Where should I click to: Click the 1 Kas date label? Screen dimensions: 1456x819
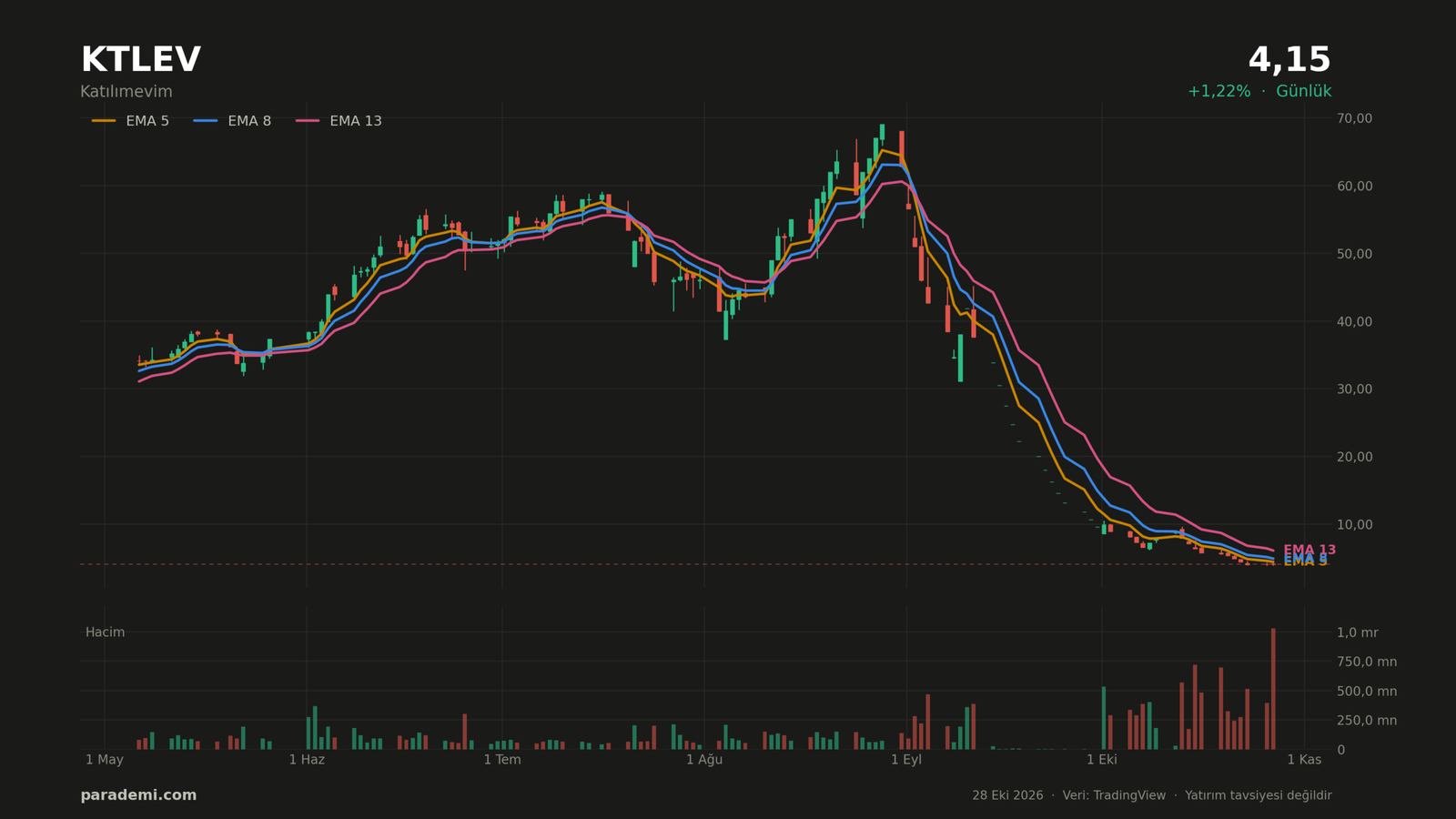1304,760
